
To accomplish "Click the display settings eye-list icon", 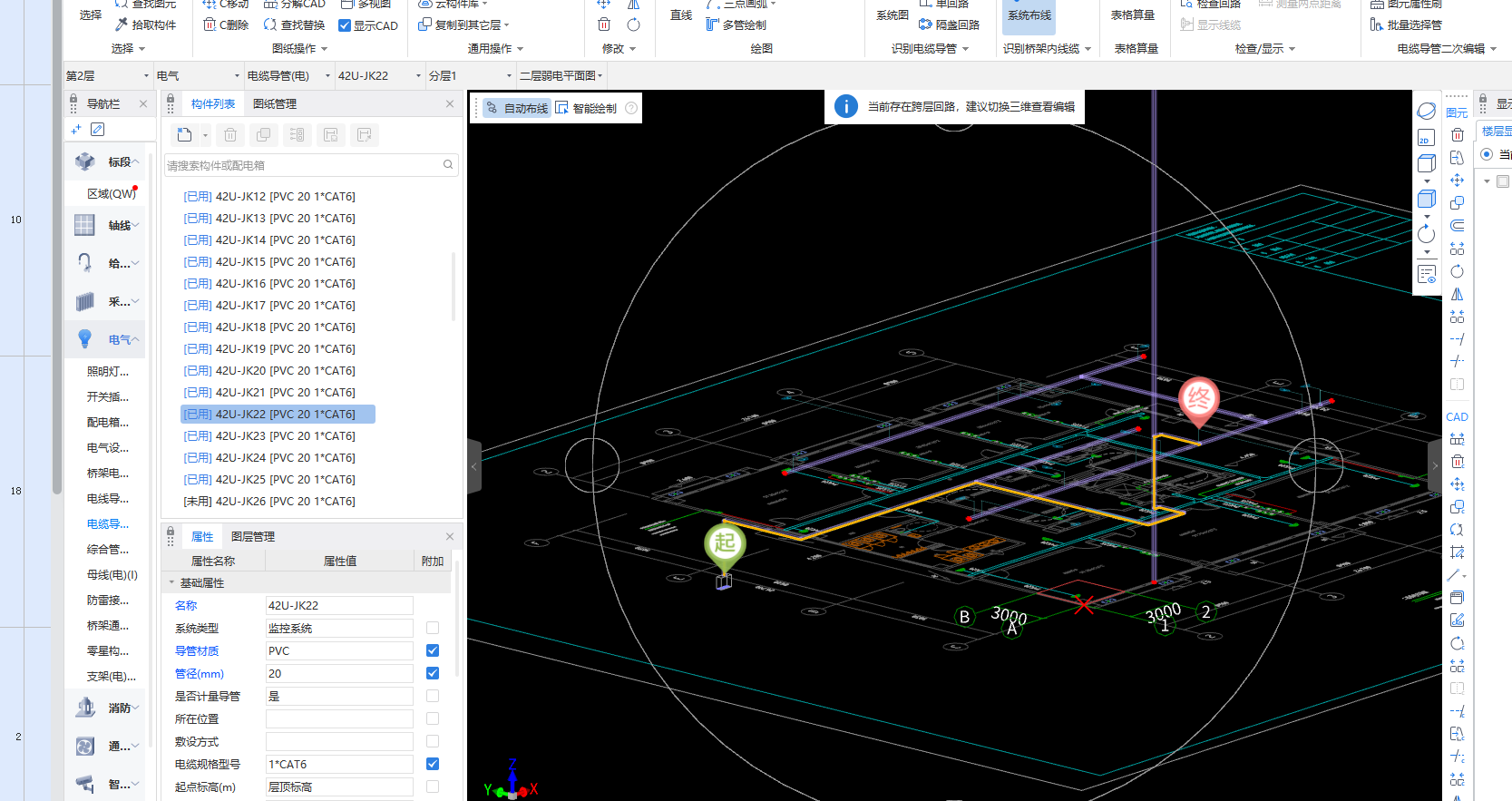I will (1426, 274).
